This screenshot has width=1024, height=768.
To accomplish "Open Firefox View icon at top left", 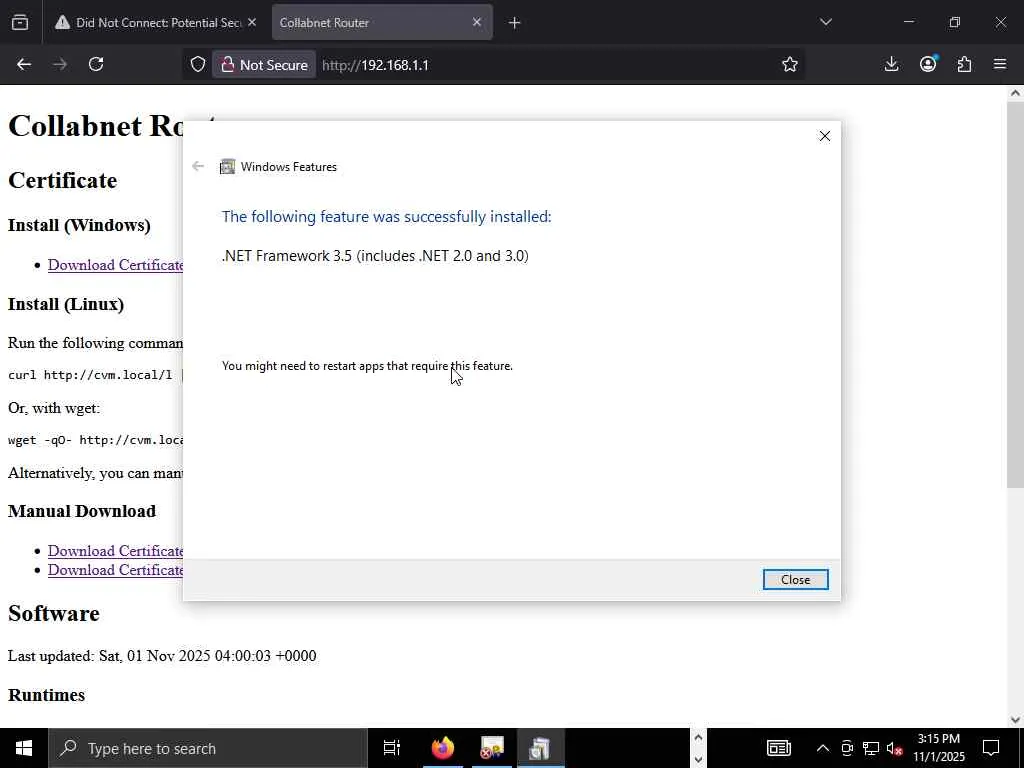I will coord(20,23).
